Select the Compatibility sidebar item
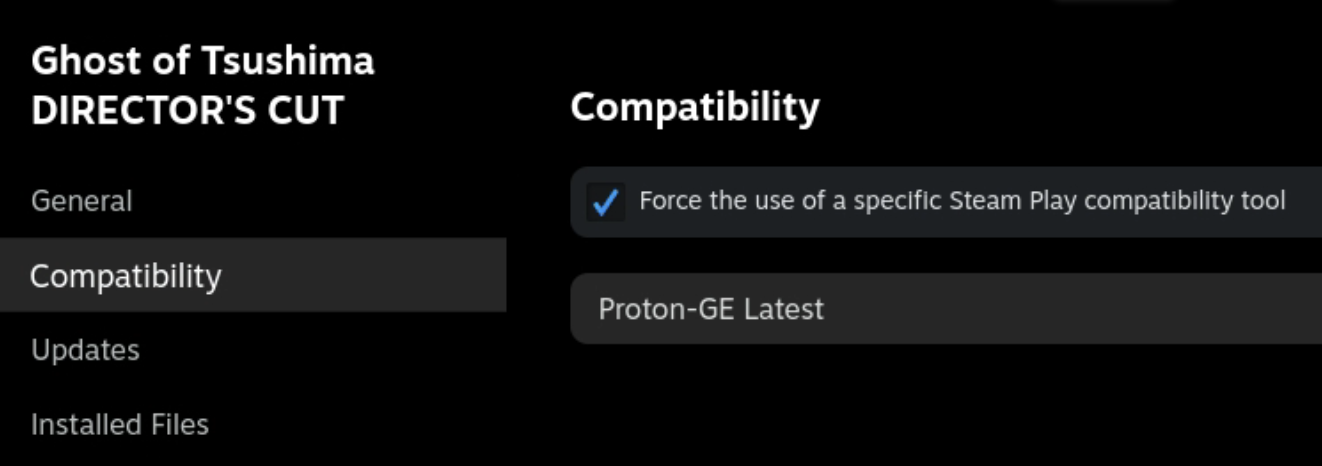The width and height of the screenshot is (1322, 466). coord(126,275)
